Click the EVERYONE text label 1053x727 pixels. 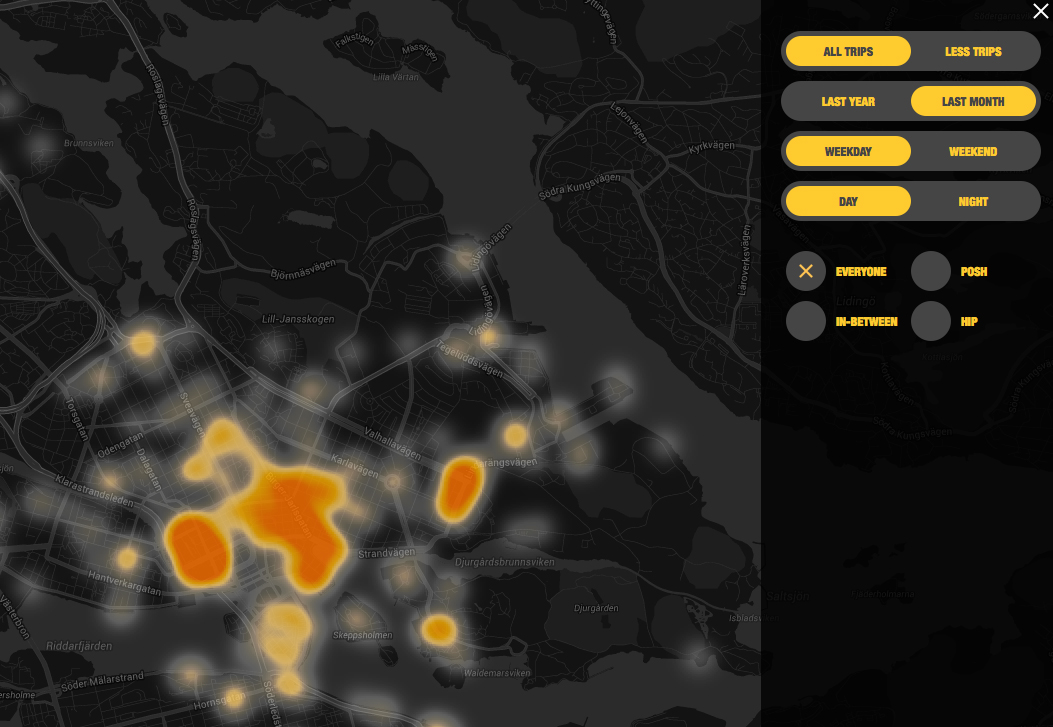pyautogui.click(x=861, y=272)
